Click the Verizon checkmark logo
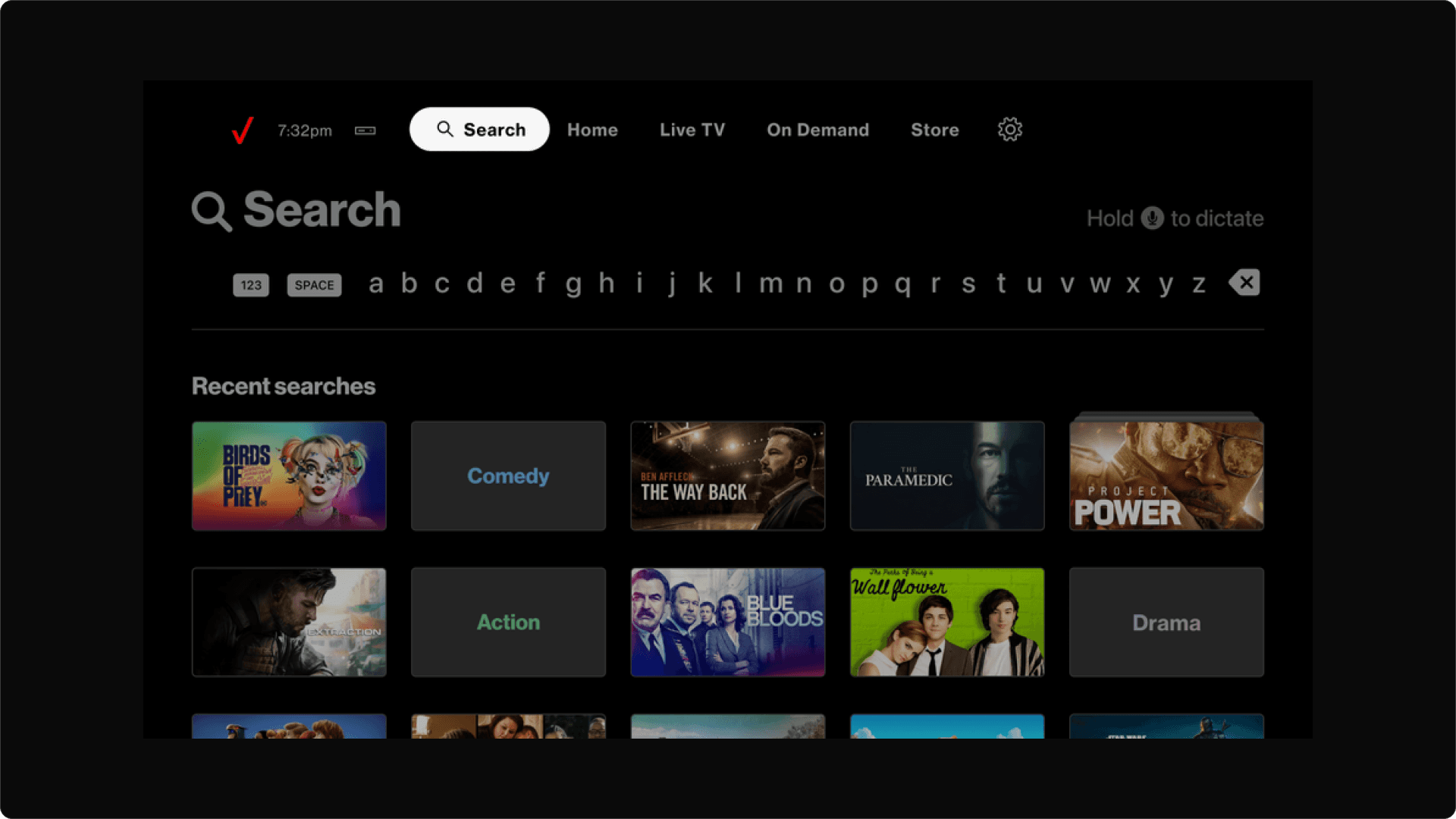The image size is (1456, 819). (x=243, y=130)
